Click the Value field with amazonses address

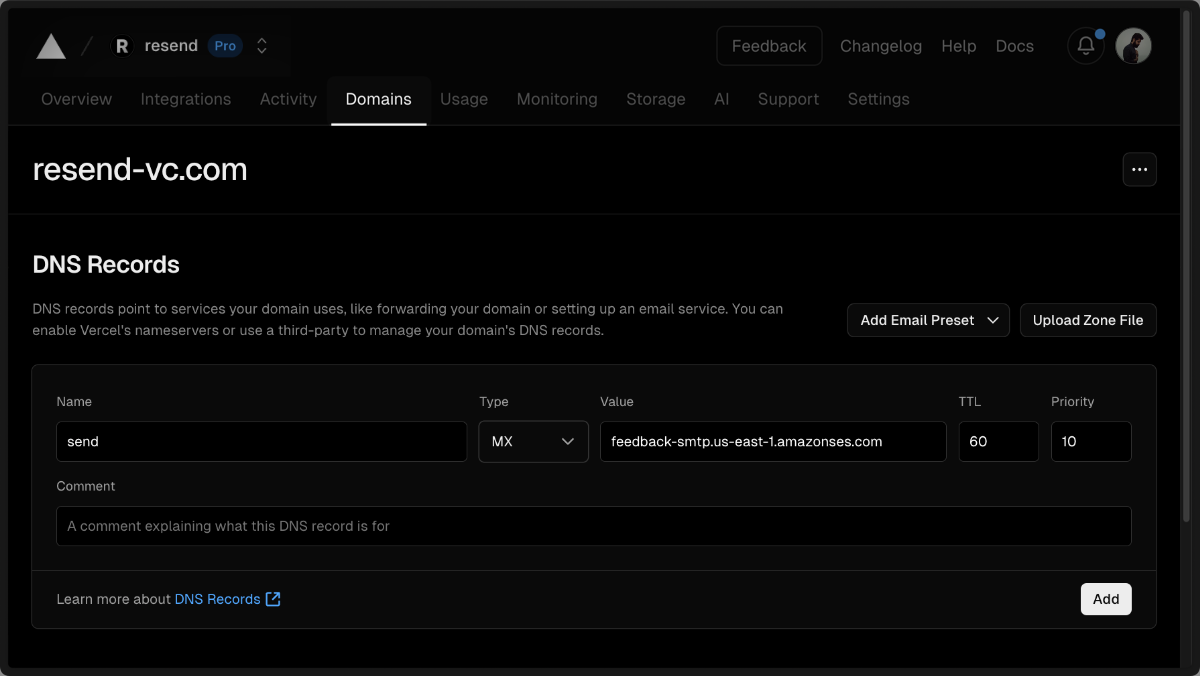point(773,441)
